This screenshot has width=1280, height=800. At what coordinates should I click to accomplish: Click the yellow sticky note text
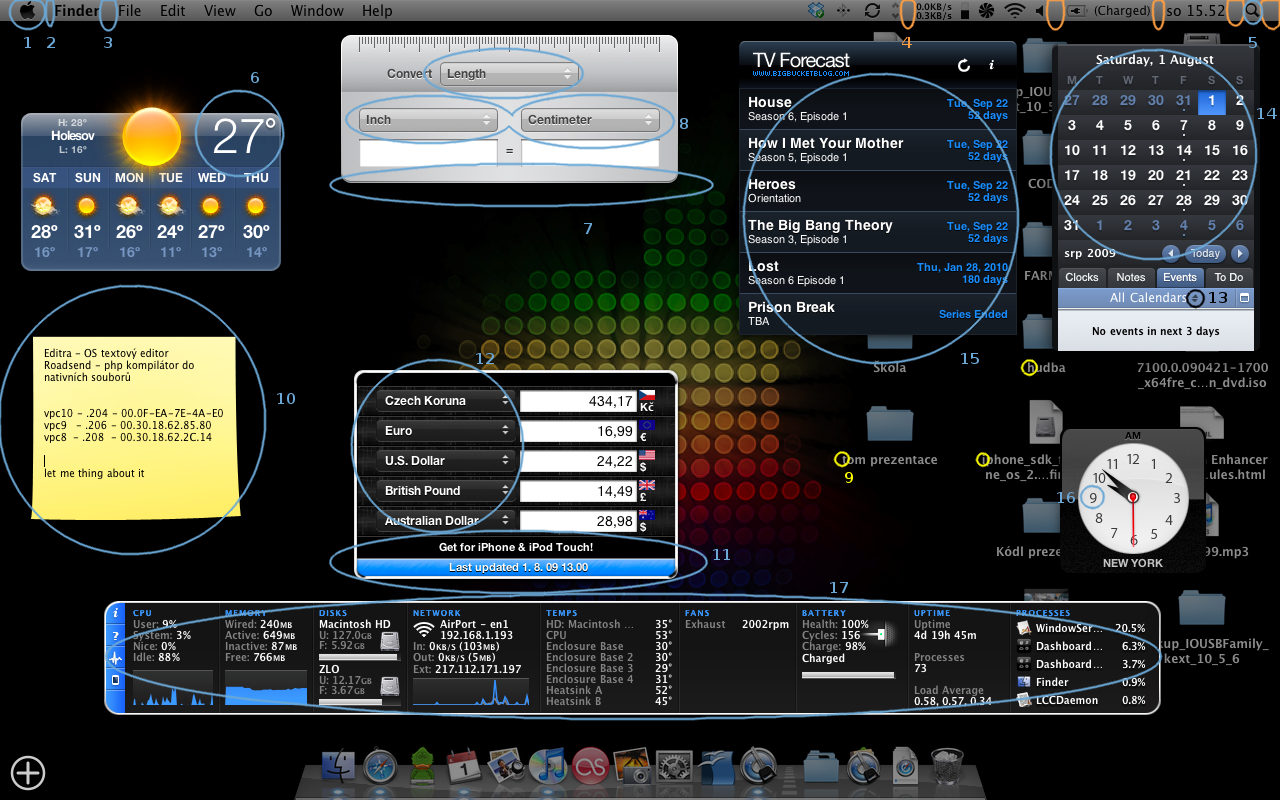coord(134,413)
